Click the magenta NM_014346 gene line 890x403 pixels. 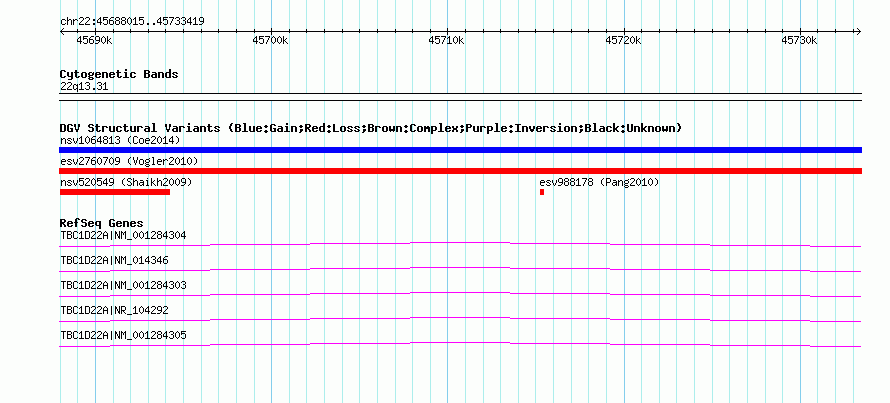(460, 269)
